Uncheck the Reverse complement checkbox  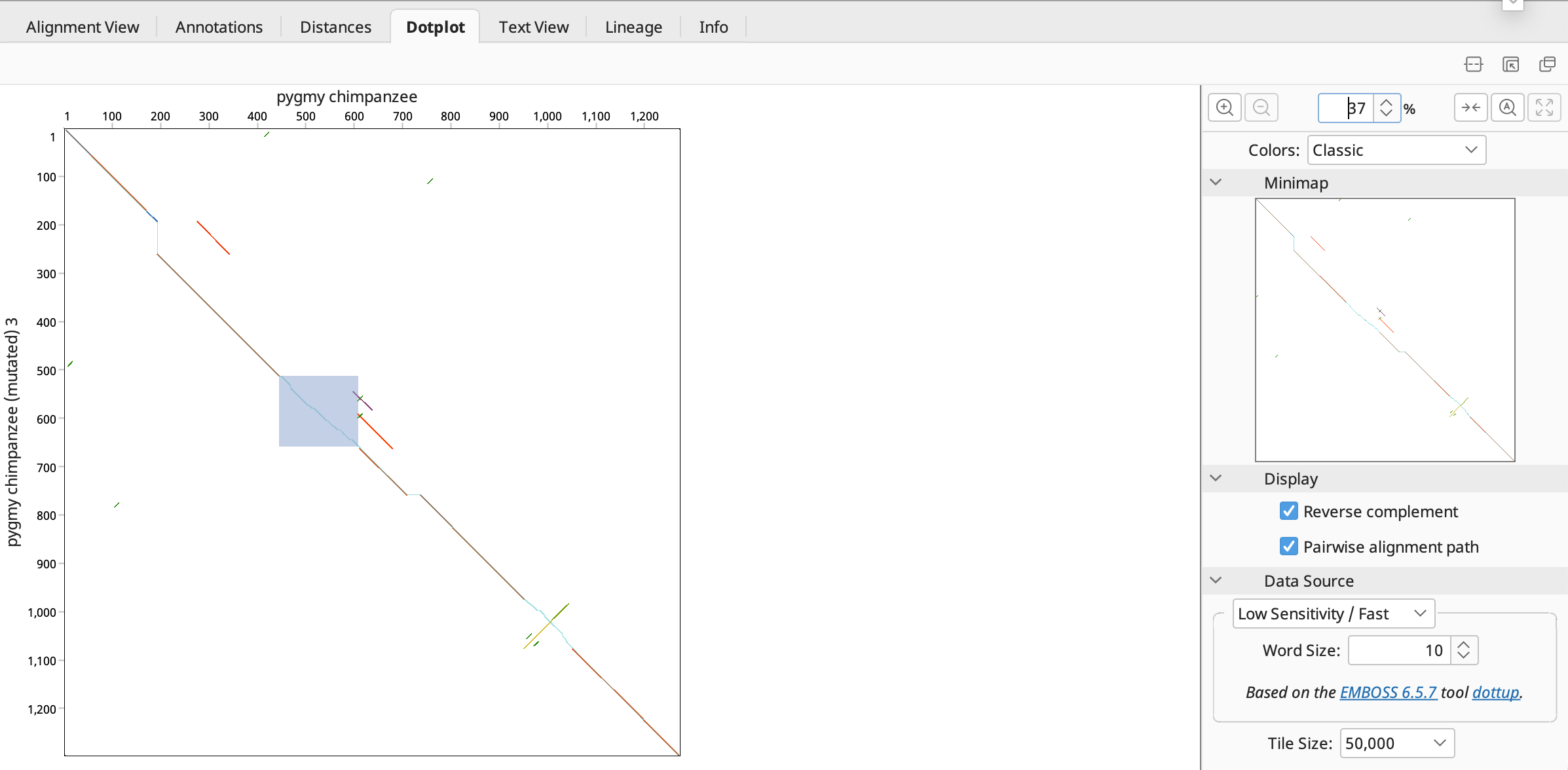point(1288,511)
